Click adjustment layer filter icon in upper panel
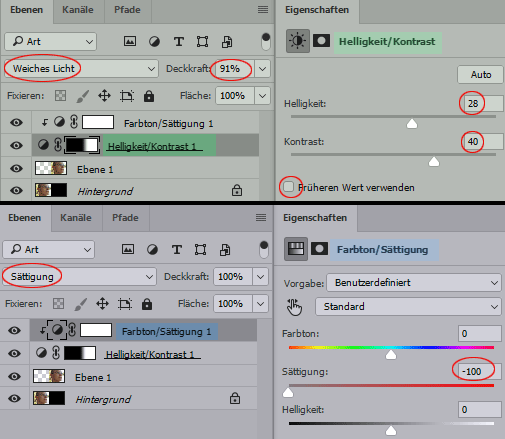The height and width of the screenshot is (439, 505). coord(154,41)
